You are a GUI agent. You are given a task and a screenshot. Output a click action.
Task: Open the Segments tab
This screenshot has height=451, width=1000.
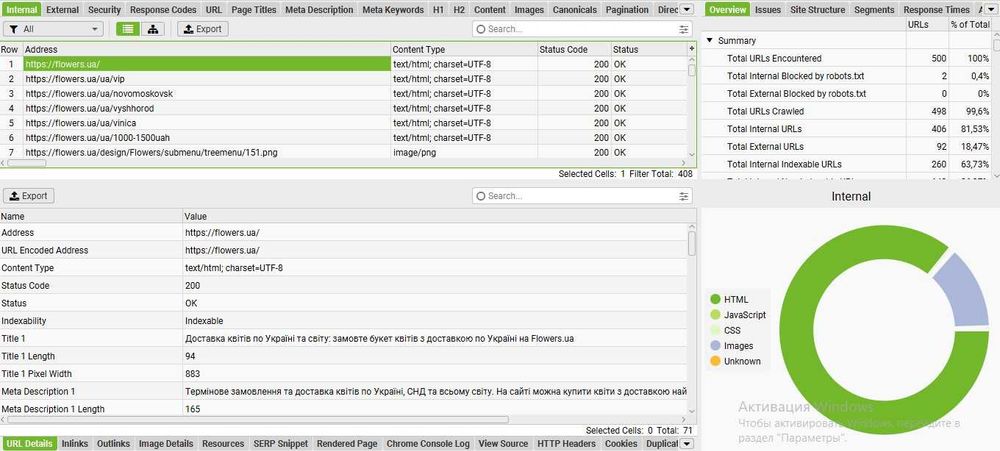[874, 10]
